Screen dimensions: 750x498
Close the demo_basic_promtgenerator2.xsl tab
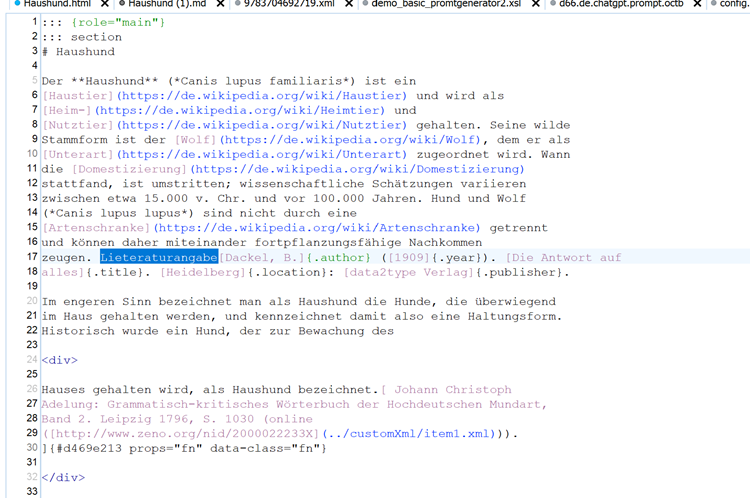click(536, 4)
